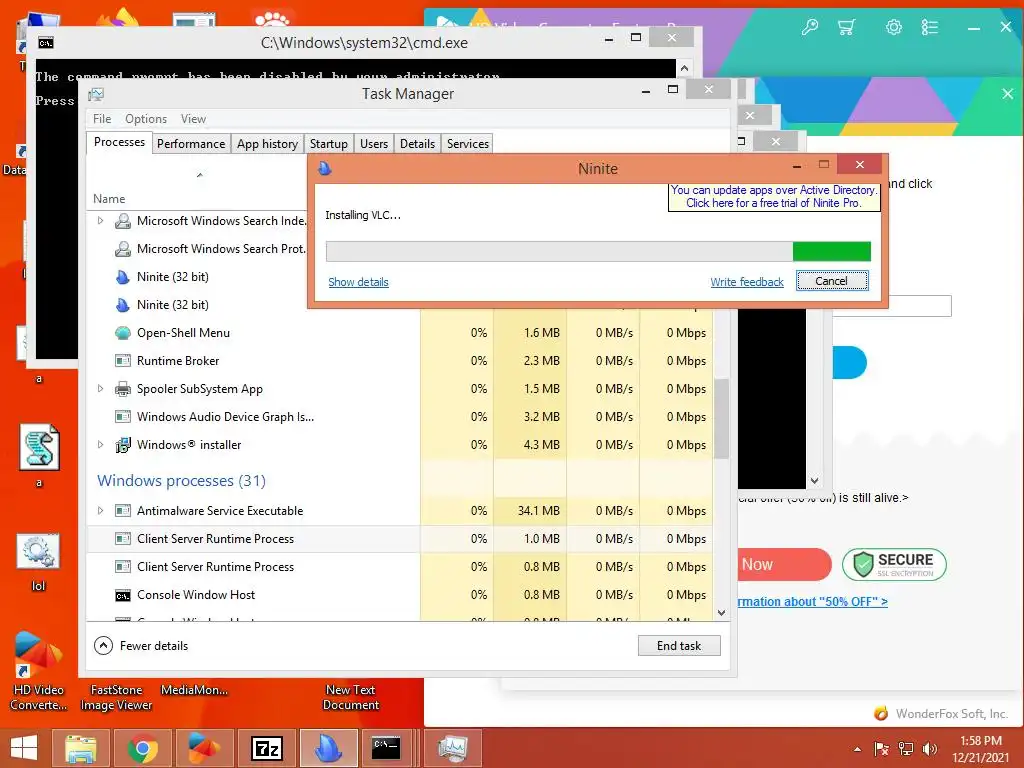
Task: Expand Antimalware Service Executable entry
Action: (100, 511)
